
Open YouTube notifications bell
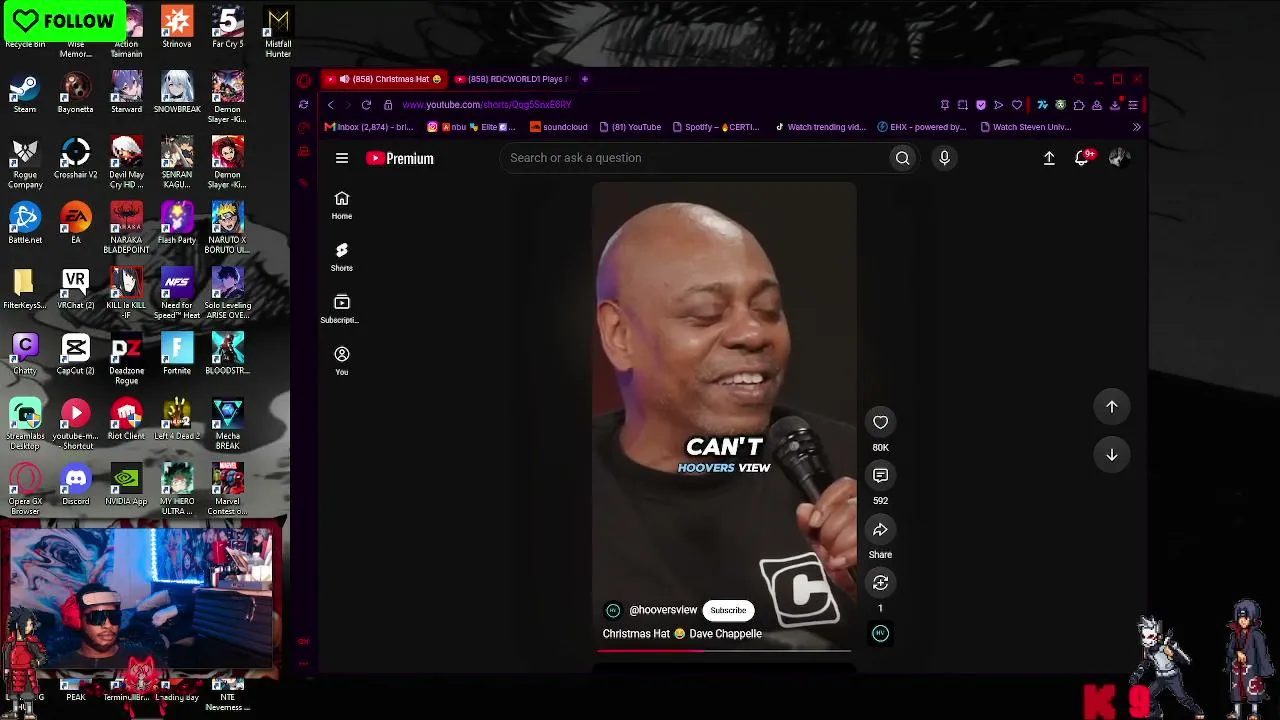(x=1082, y=158)
